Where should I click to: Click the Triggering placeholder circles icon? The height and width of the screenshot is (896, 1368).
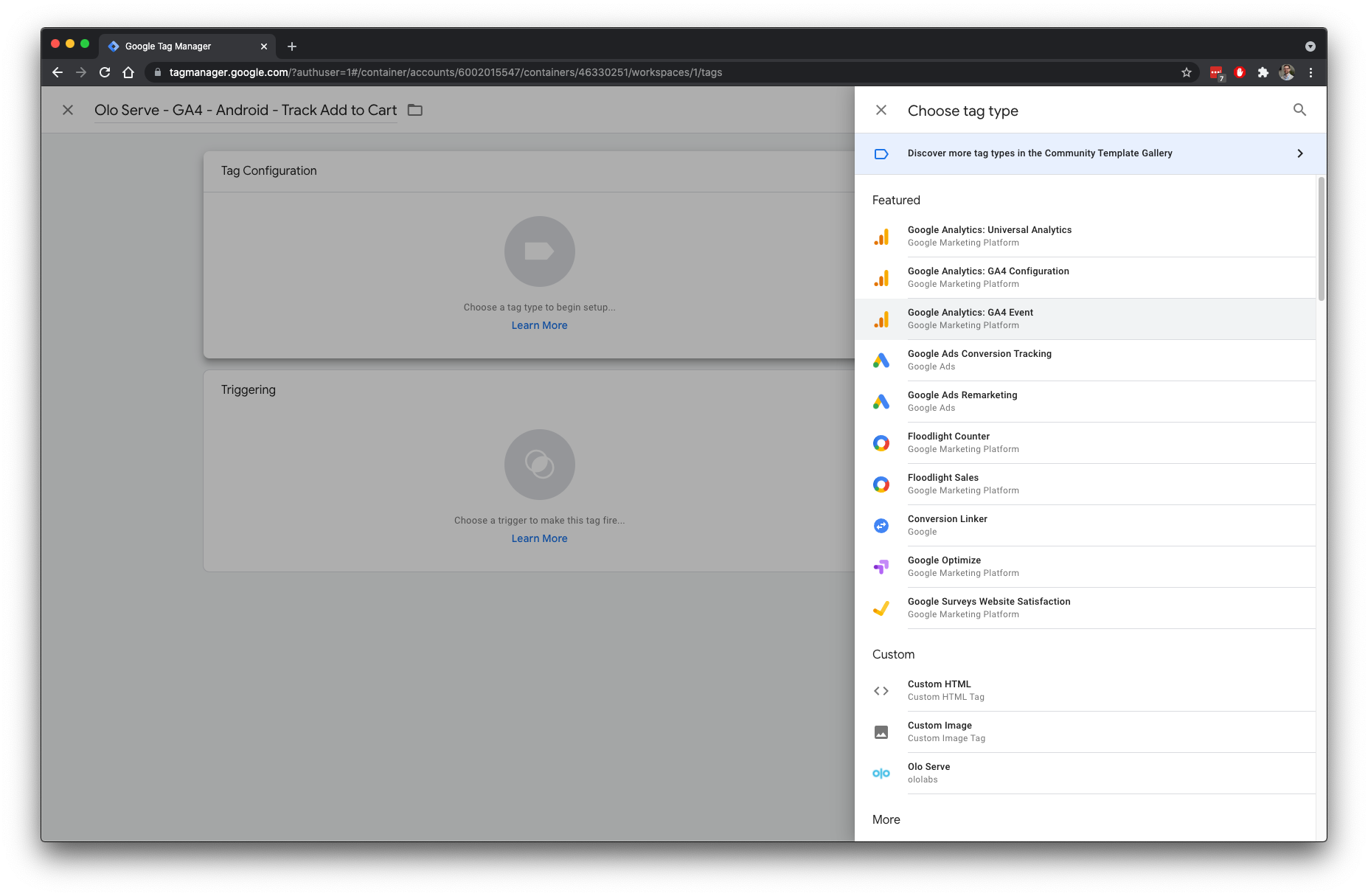540,465
